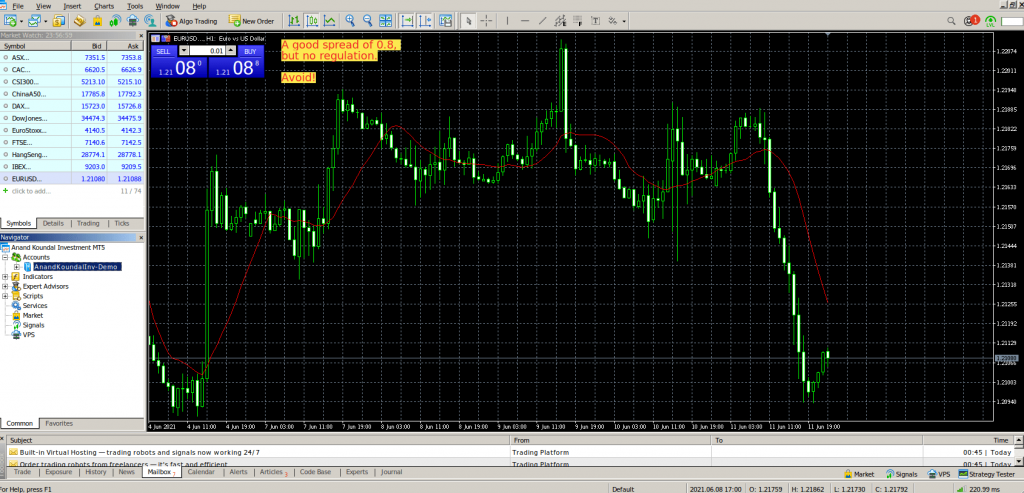1024x493 pixels.
Task: Click the profiles envelope chart icon
Action: [35, 22]
